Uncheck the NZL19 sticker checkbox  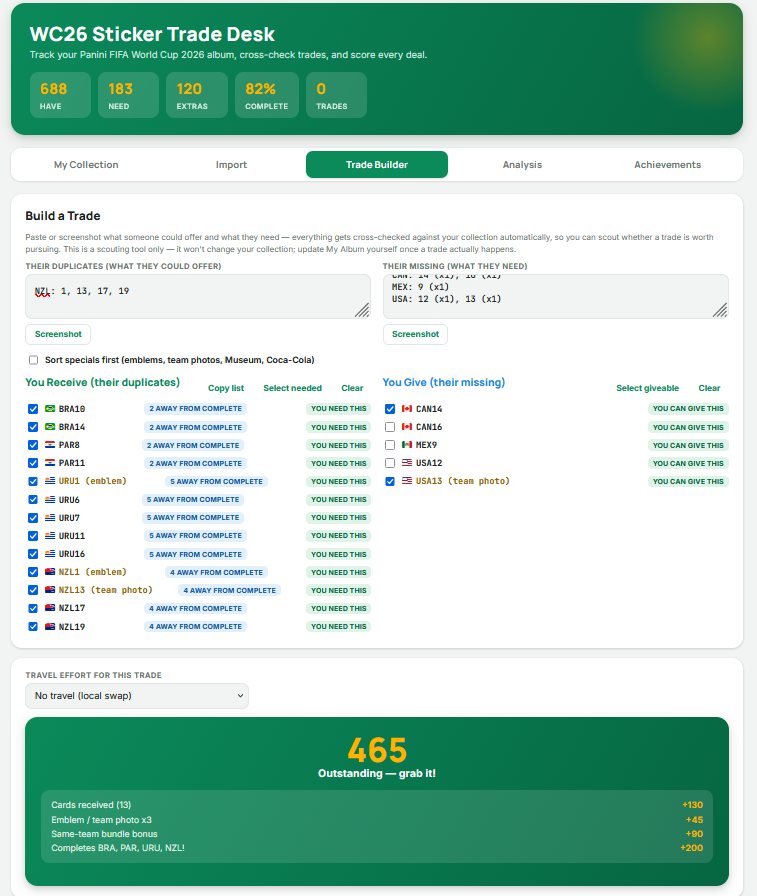click(x=33, y=626)
